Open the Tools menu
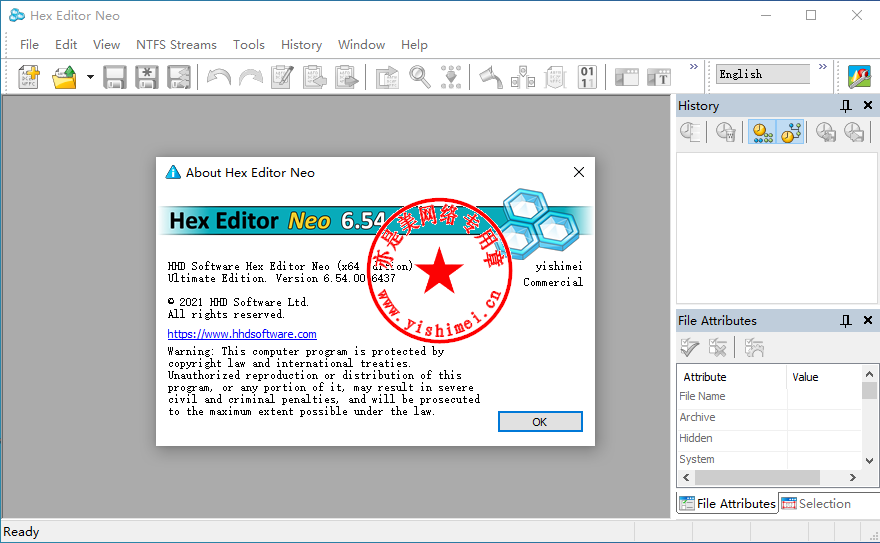Image resolution: width=880 pixels, height=543 pixels. click(249, 45)
